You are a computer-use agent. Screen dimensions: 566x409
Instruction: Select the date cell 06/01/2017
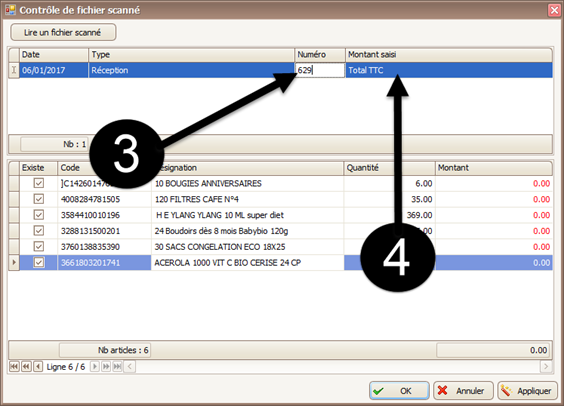(x=54, y=70)
